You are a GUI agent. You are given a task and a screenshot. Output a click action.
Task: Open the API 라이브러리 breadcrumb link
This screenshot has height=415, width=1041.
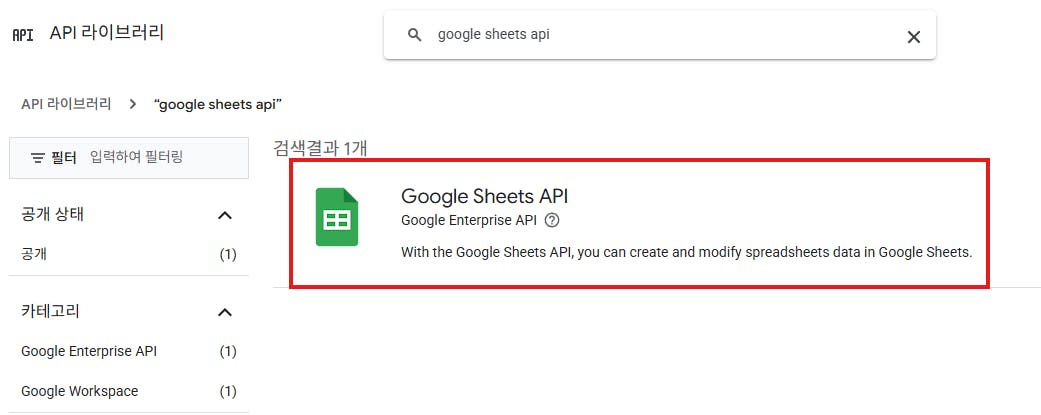66,104
